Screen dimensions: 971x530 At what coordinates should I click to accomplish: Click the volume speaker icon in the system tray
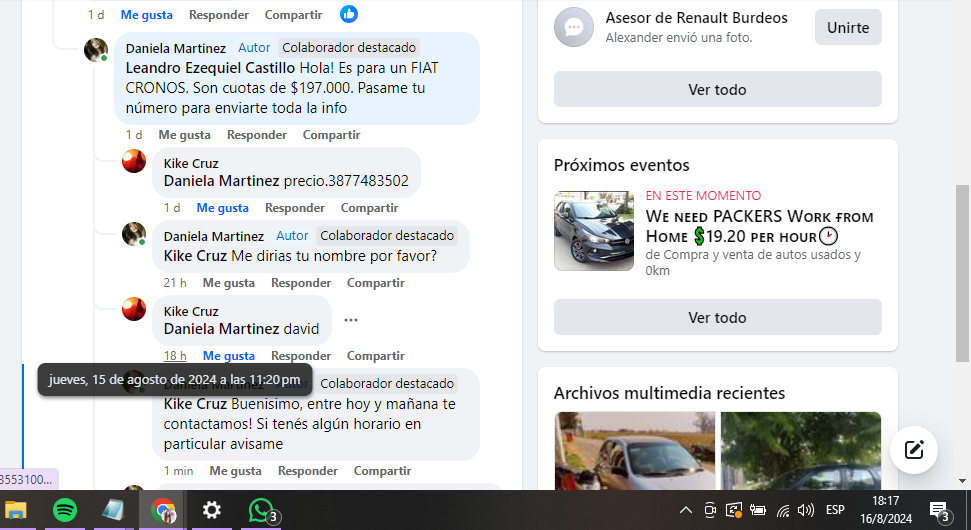805,510
